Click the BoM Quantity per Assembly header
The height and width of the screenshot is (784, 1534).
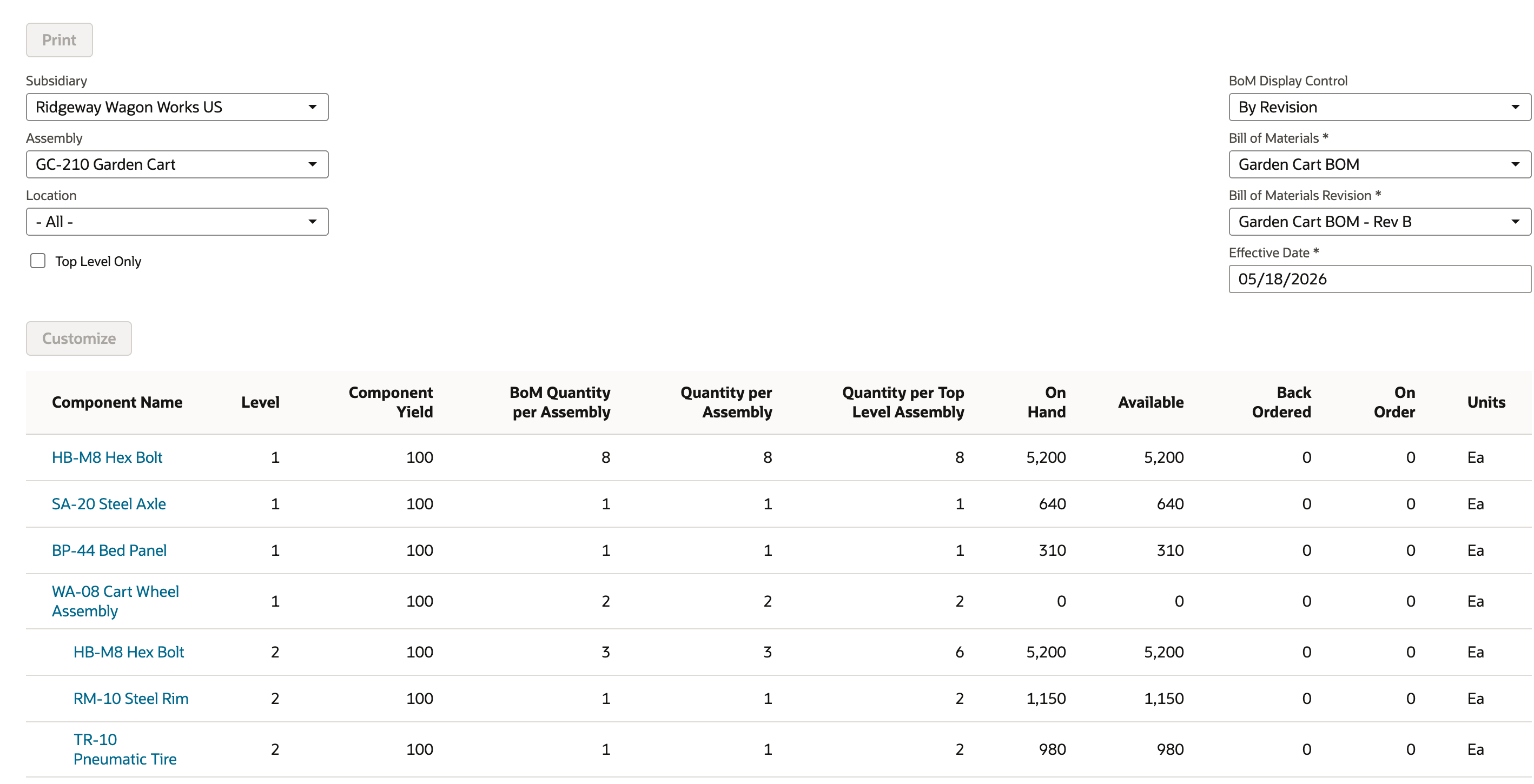click(560, 402)
